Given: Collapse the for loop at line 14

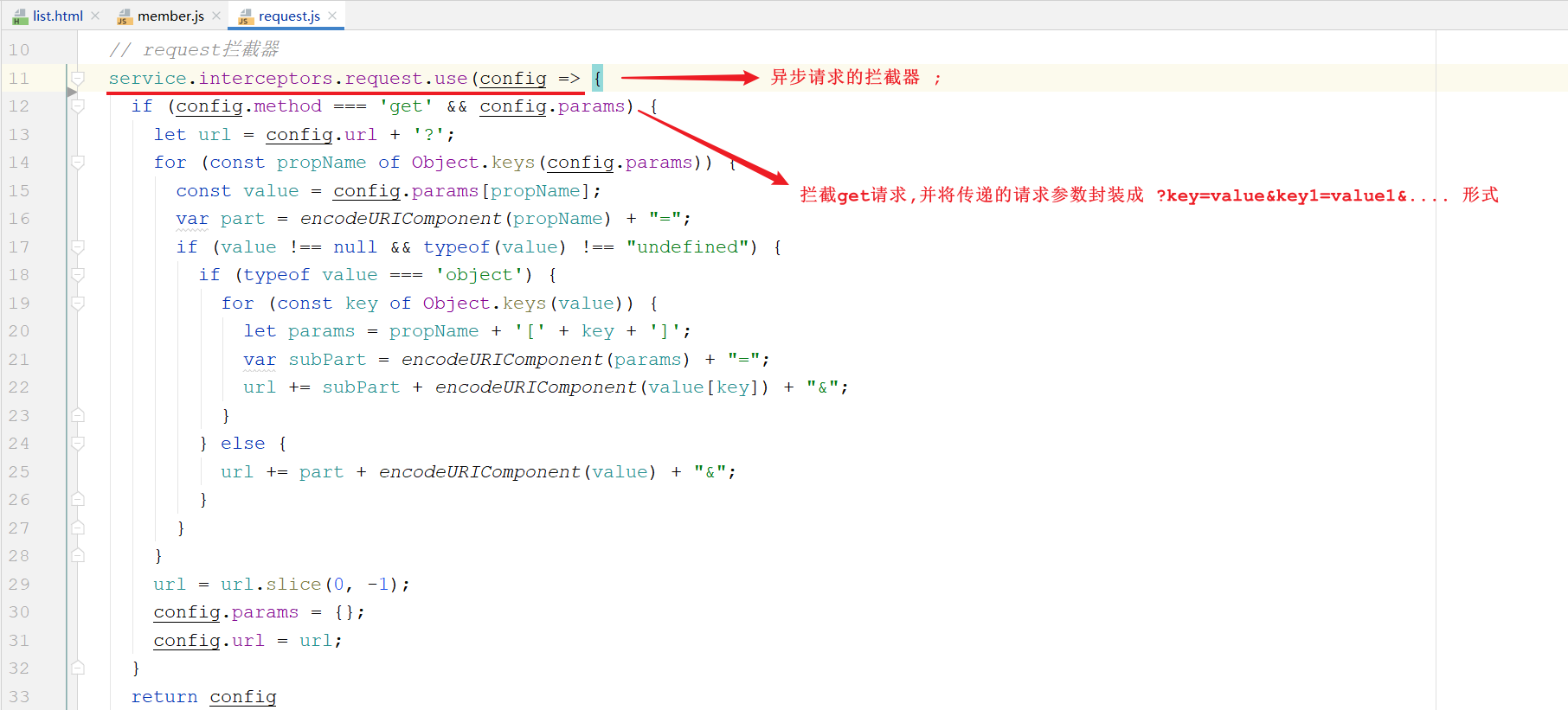Looking at the screenshot, I should [78, 163].
